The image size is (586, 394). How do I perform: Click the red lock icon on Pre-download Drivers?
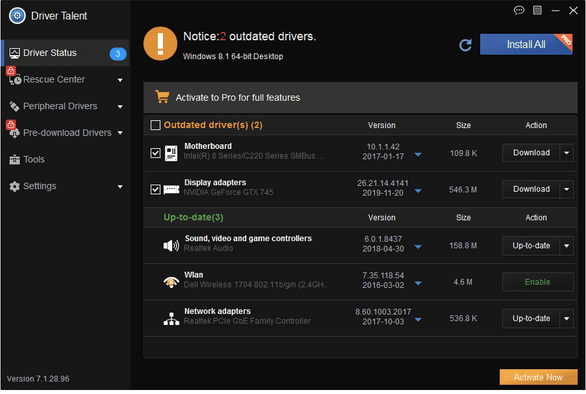pyautogui.click(x=10, y=124)
